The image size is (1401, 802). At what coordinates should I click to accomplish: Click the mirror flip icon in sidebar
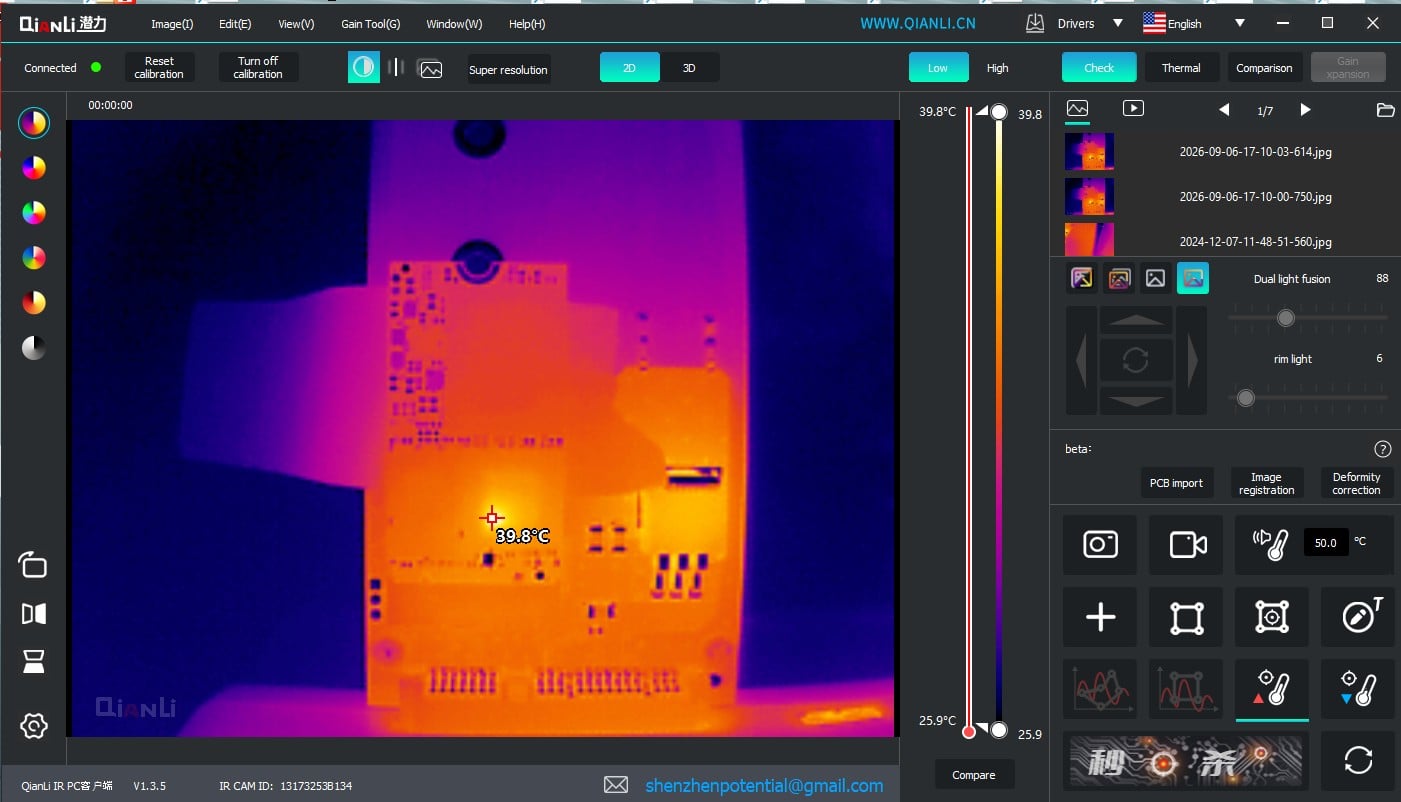pyautogui.click(x=34, y=614)
